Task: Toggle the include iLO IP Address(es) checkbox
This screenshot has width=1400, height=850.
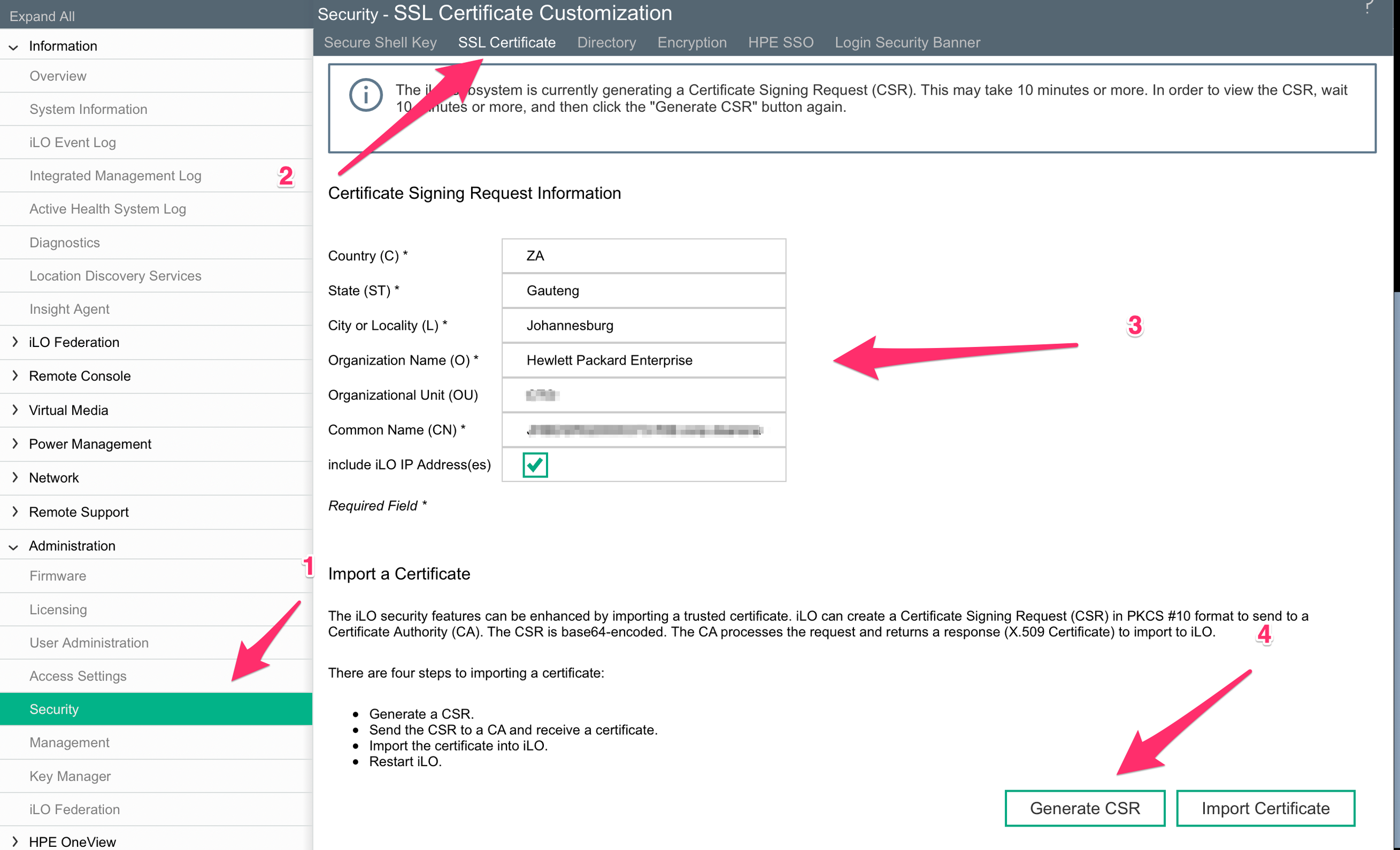Action: click(535, 465)
